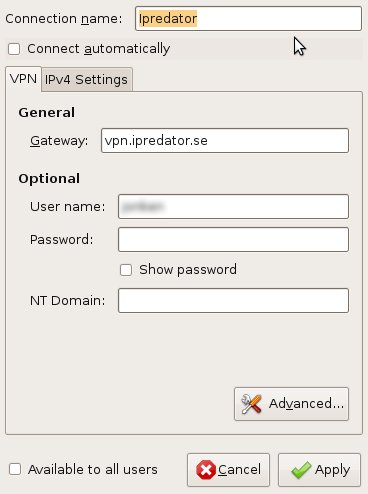Click into the NT Domain field
This screenshot has width=368, height=494.
point(233,301)
